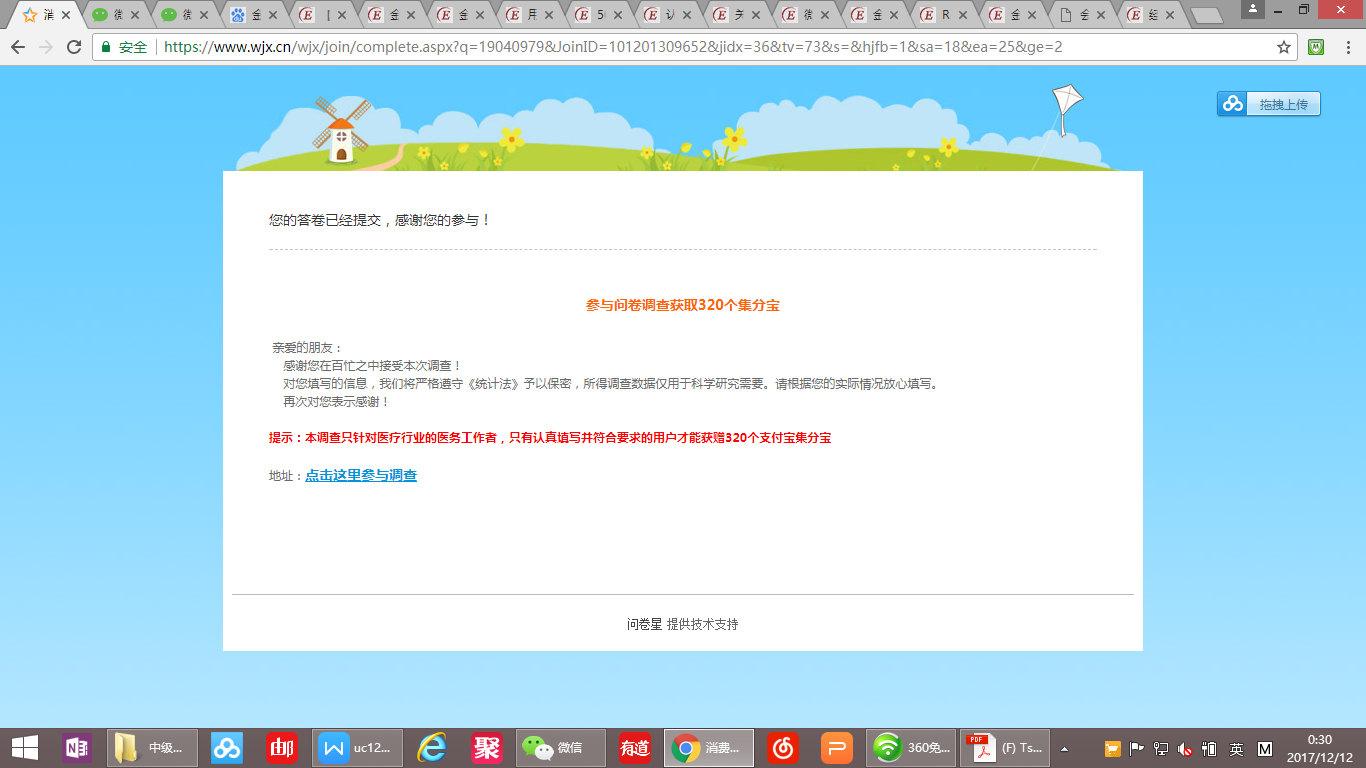Click the orange shopping tray icon
The width and height of the screenshot is (1366, 768).
tap(1112, 749)
